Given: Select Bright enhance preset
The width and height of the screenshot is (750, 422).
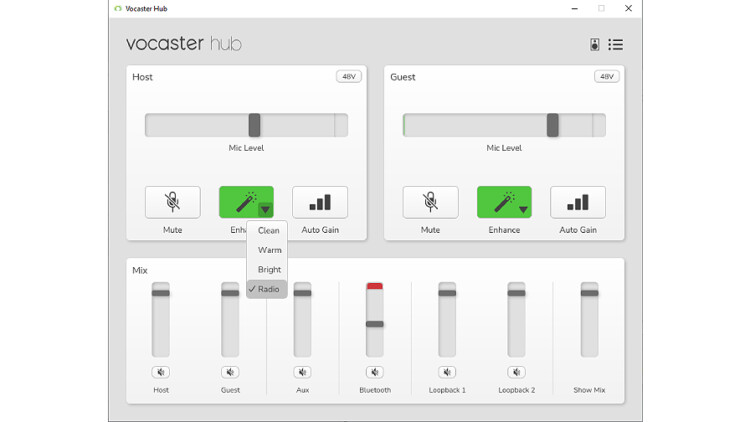Looking at the screenshot, I should tap(267, 270).
